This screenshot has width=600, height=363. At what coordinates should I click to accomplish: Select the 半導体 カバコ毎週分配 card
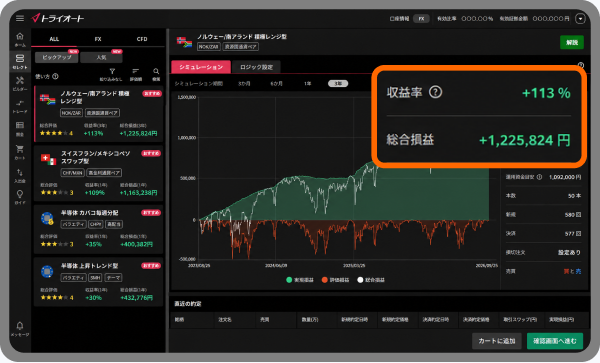click(98, 230)
